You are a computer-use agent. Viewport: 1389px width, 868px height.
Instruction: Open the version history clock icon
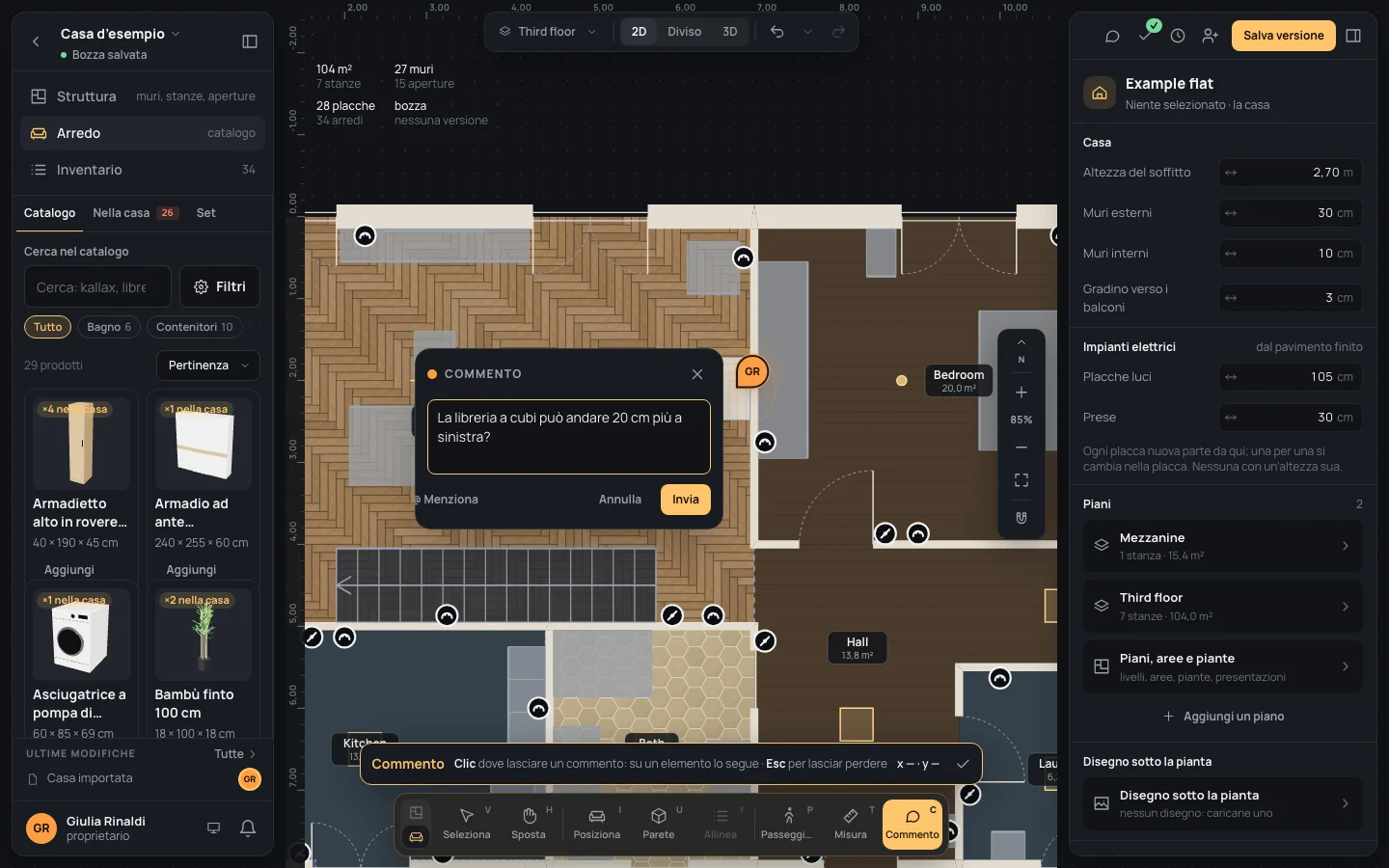1178,36
